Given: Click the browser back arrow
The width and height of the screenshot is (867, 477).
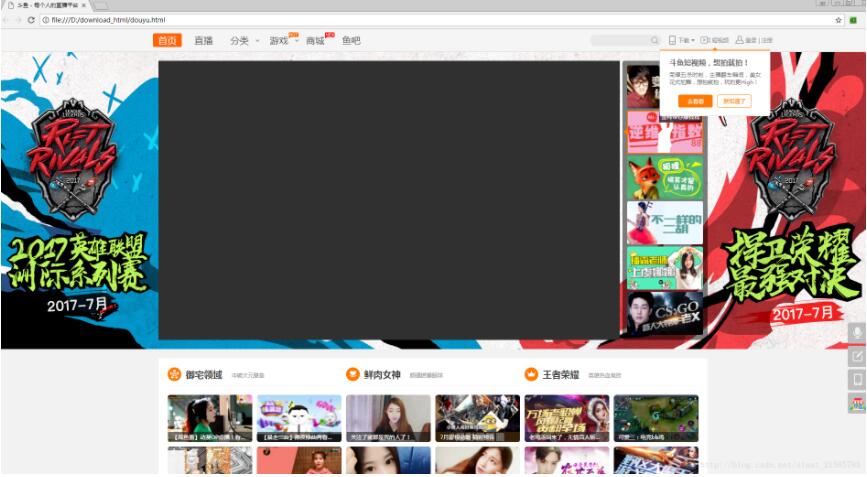Looking at the screenshot, I should coord(7,20).
